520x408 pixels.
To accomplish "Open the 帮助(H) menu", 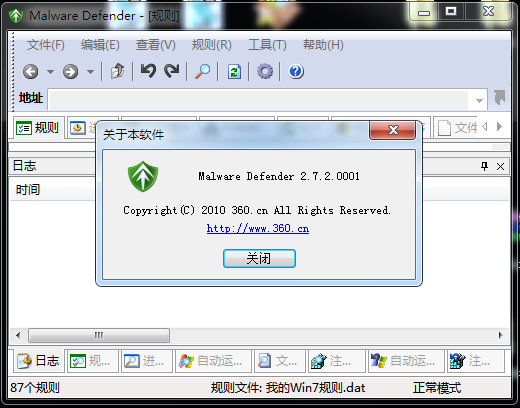I will click(323, 45).
